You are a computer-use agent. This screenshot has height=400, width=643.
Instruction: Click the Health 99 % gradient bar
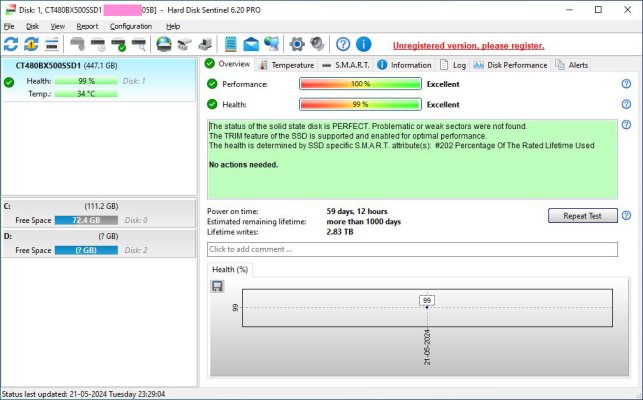360,104
